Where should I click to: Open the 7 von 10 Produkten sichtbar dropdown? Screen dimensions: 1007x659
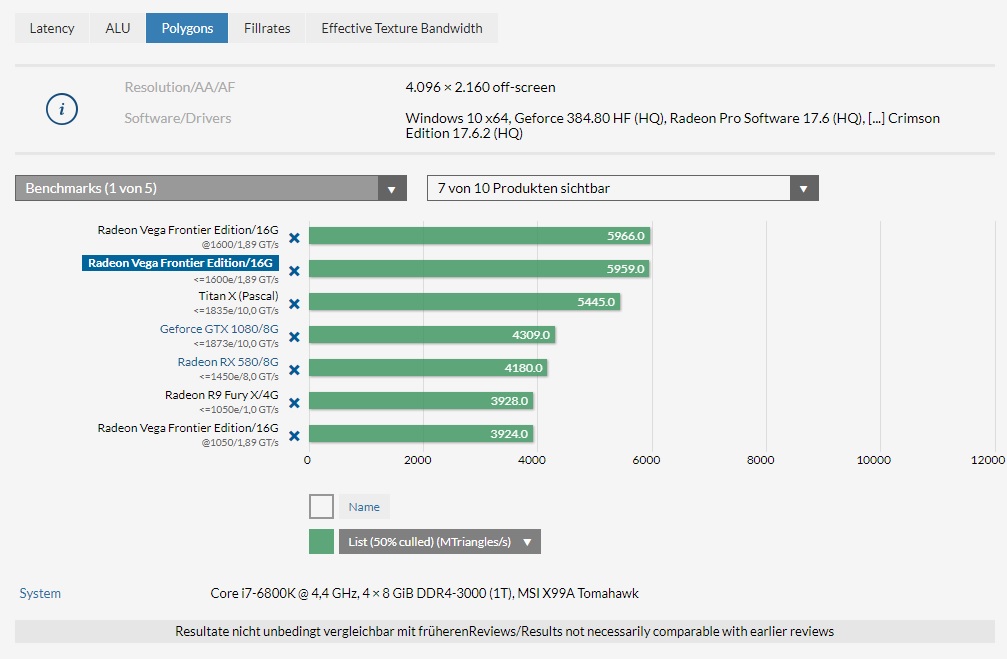pyautogui.click(x=622, y=188)
